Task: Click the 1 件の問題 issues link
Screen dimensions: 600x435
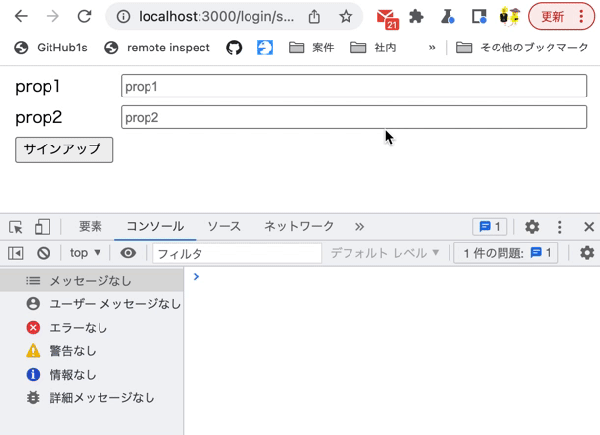Action: [506, 253]
